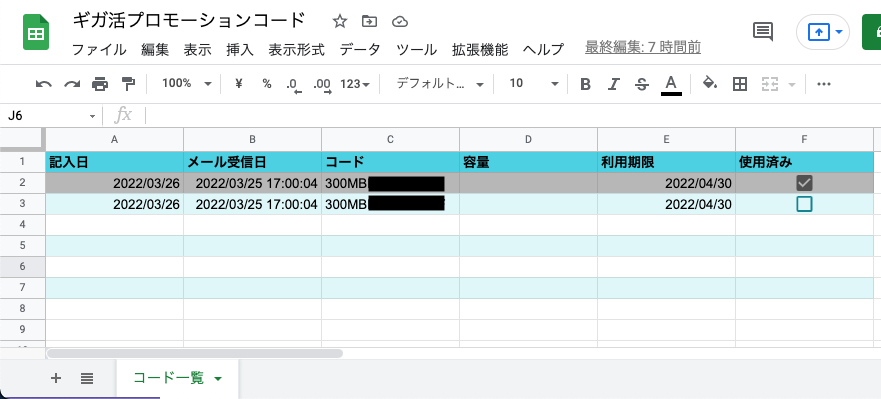This screenshot has height=399, width=881.
Task: Open 最終編集: 7 時間前 link
Action: [643, 48]
